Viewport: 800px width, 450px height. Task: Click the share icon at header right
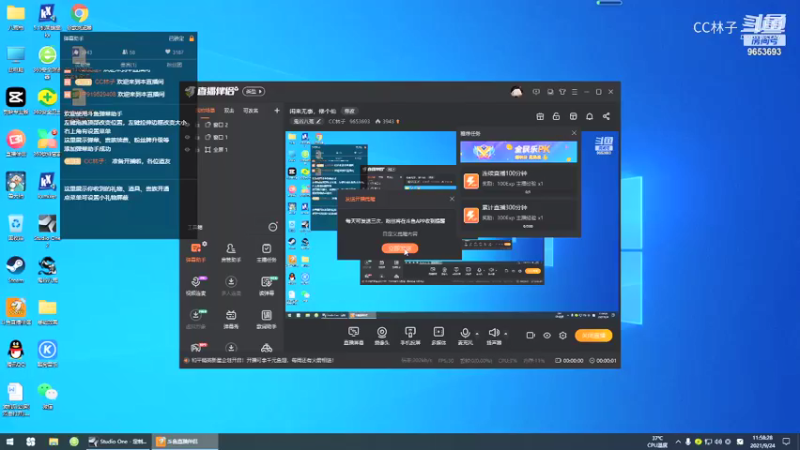coord(606,116)
